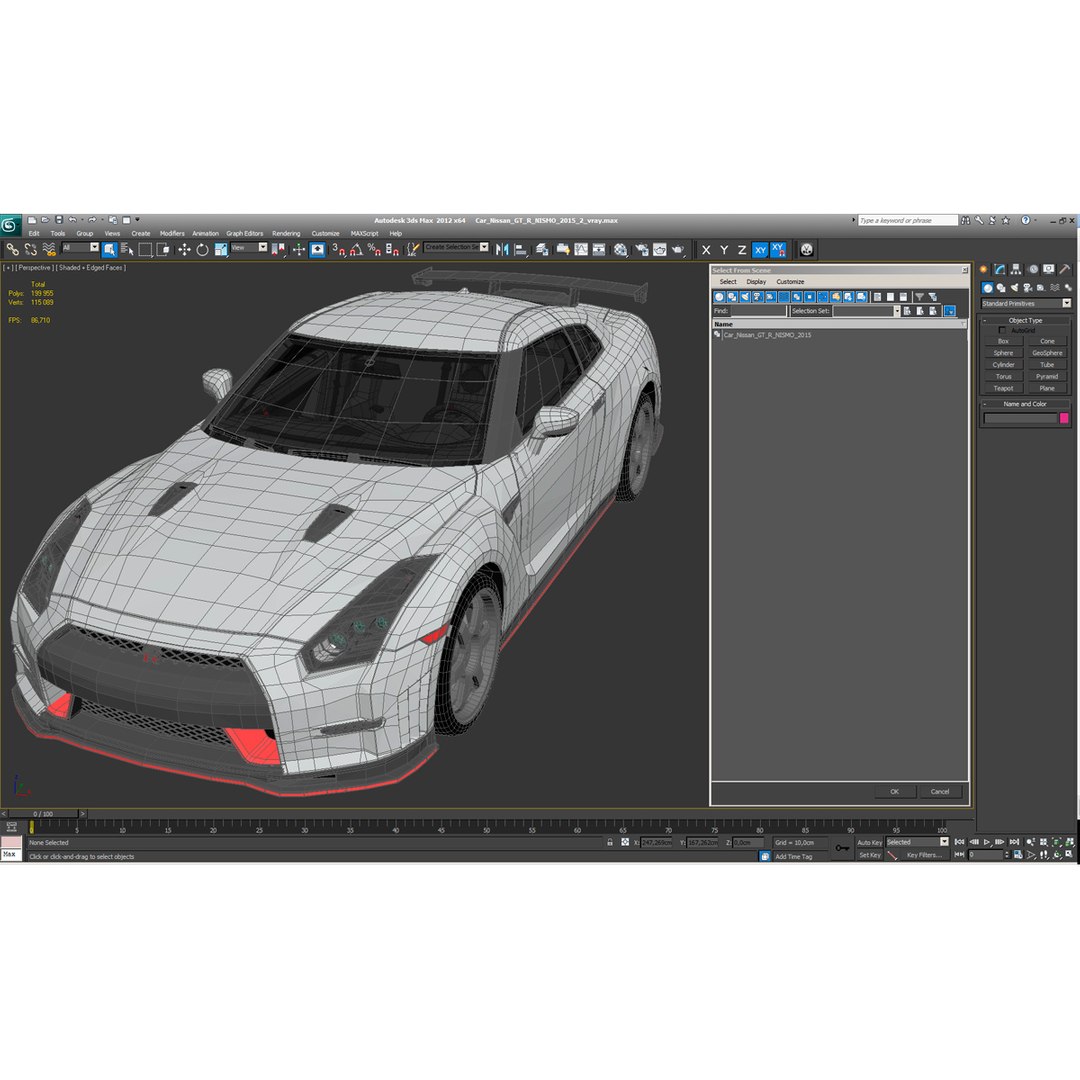Click Cancel in Select From Scene

pyautogui.click(x=940, y=792)
